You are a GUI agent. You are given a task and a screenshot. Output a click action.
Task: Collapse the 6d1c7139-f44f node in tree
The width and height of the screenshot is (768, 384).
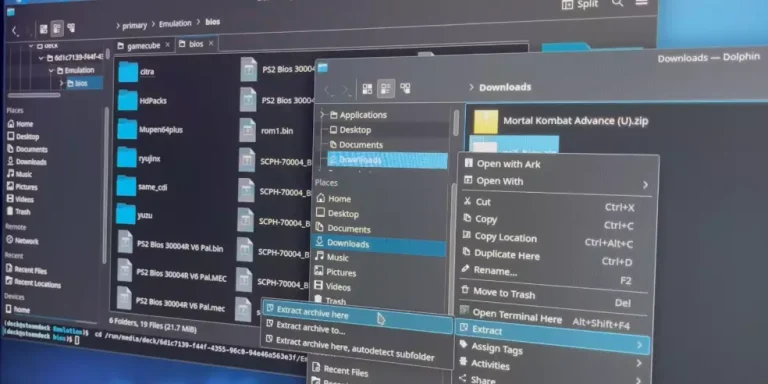41,58
